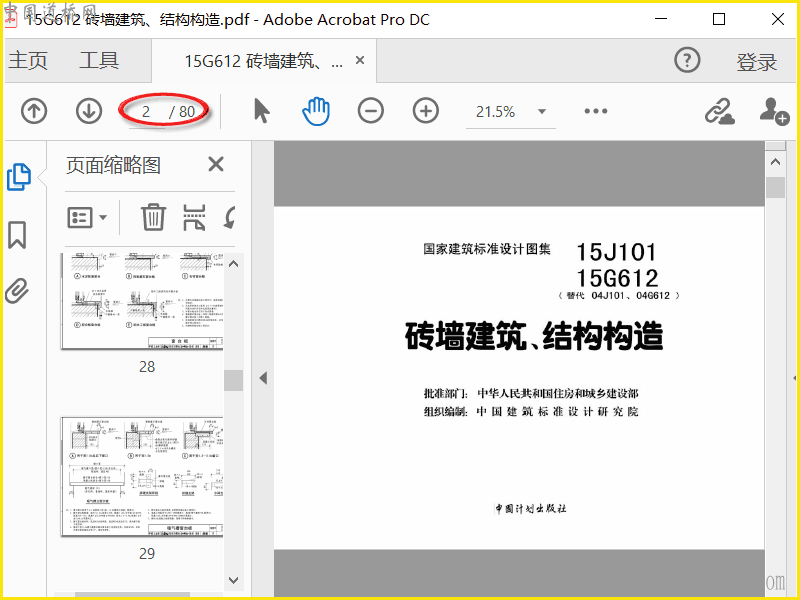This screenshot has height=600, width=800.
Task: Click the 组织编制 line on the page
Action: tap(531, 412)
